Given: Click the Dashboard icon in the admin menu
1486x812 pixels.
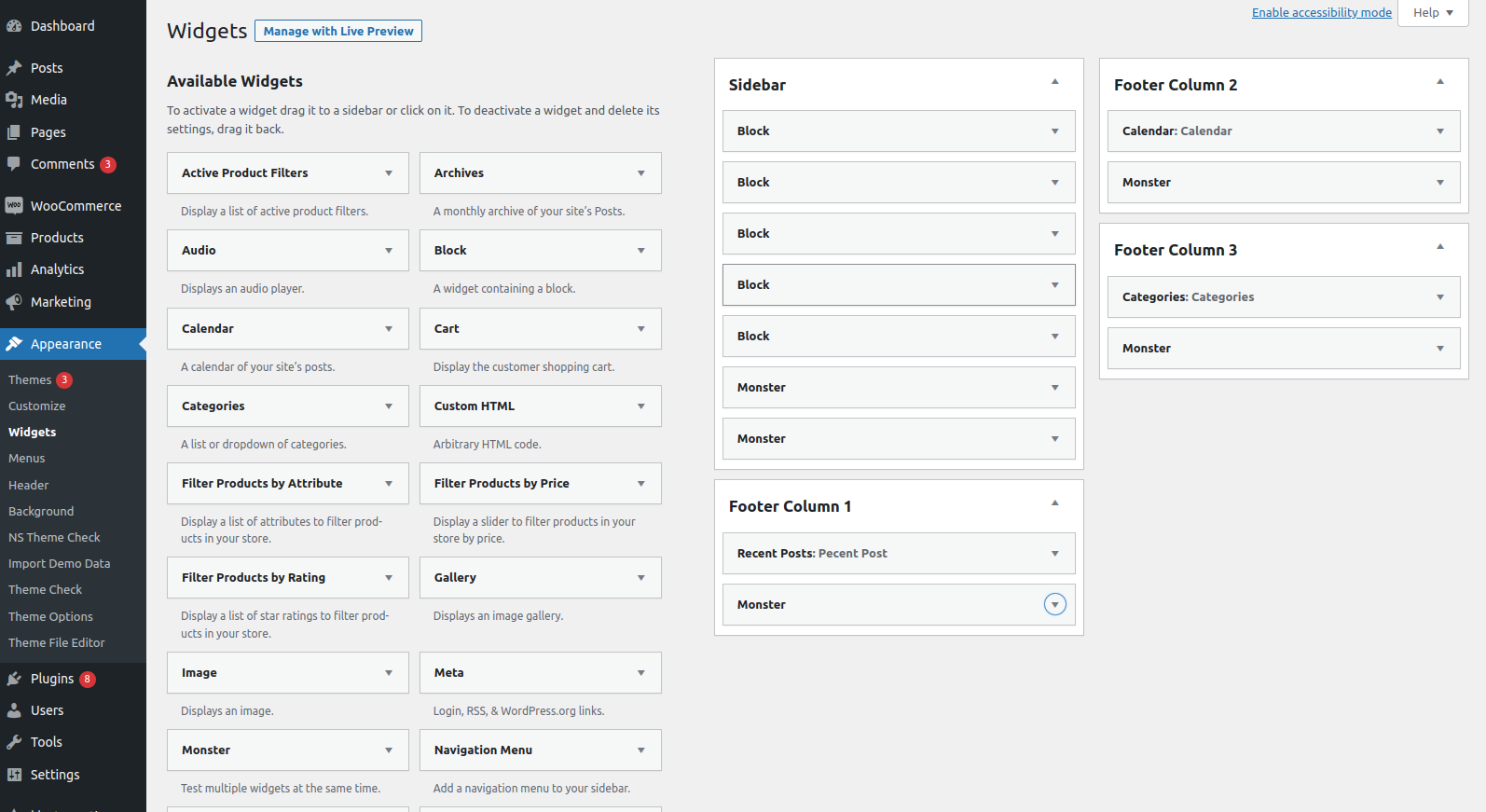Looking at the screenshot, I should (14, 26).
